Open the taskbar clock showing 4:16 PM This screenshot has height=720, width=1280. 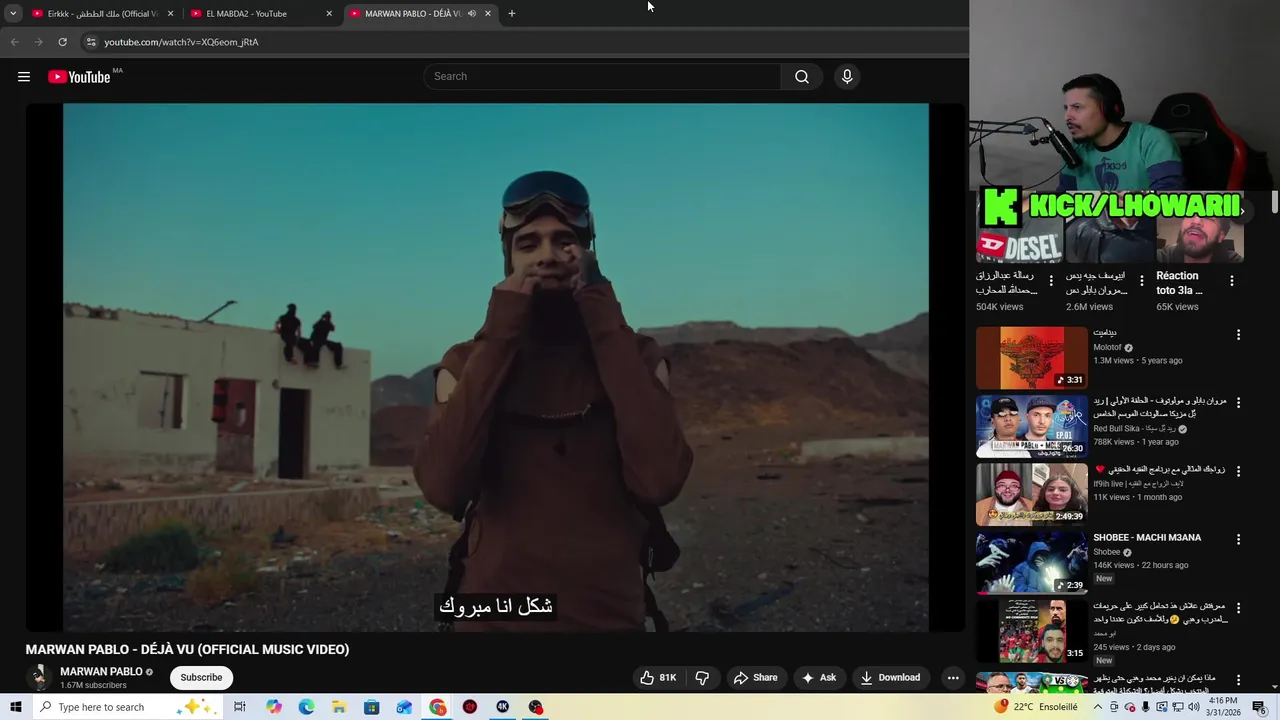(1223, 707)
